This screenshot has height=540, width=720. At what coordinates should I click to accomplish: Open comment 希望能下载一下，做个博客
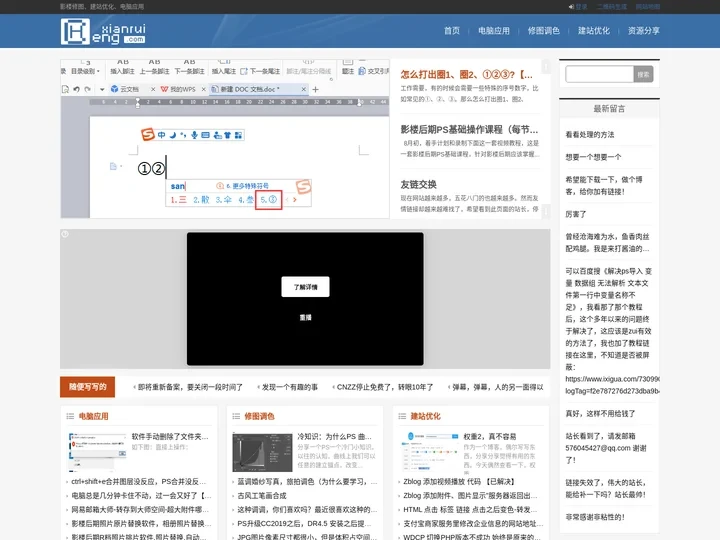(604, 186)
